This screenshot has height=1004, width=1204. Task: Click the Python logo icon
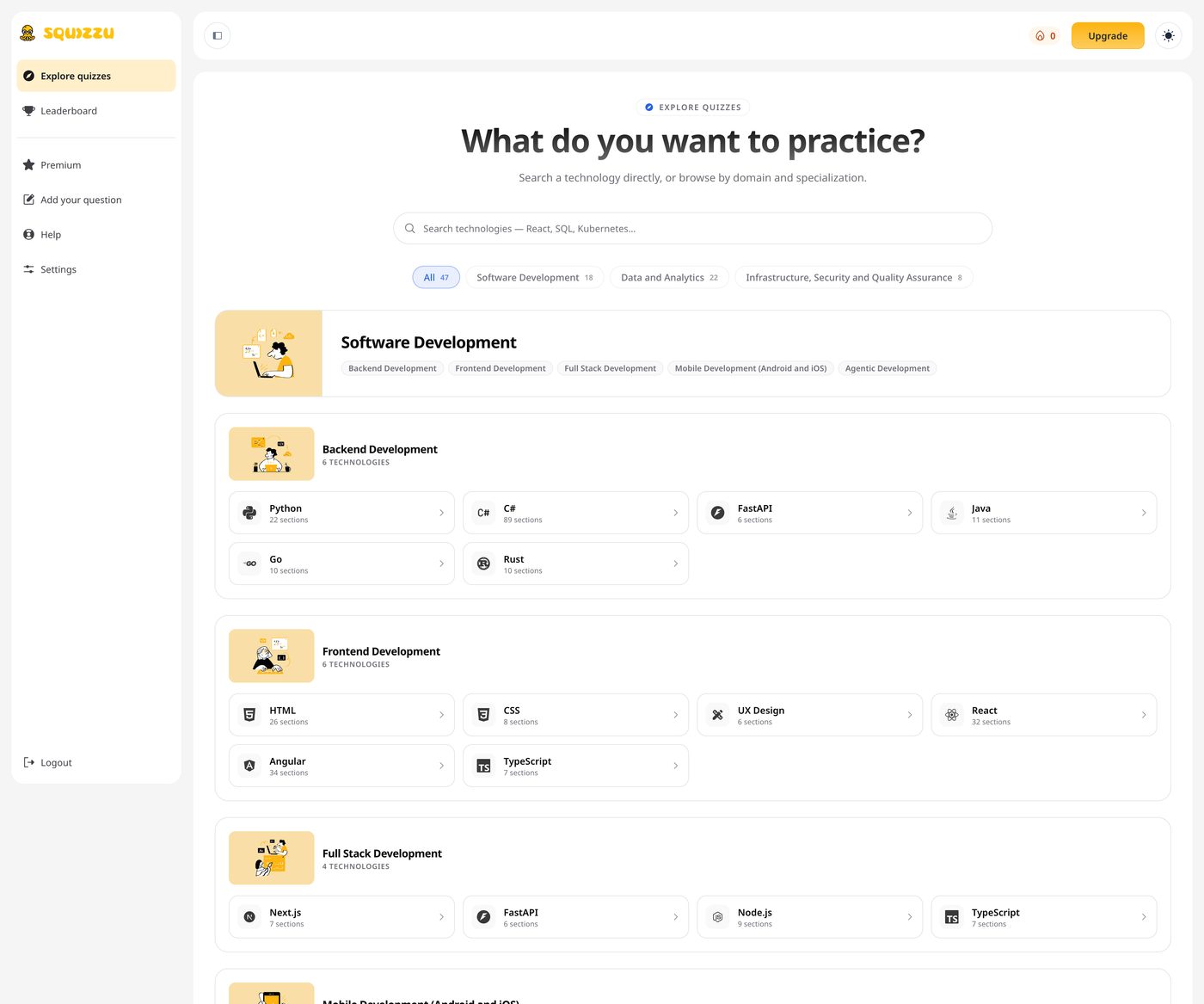[x=249, y=513]
